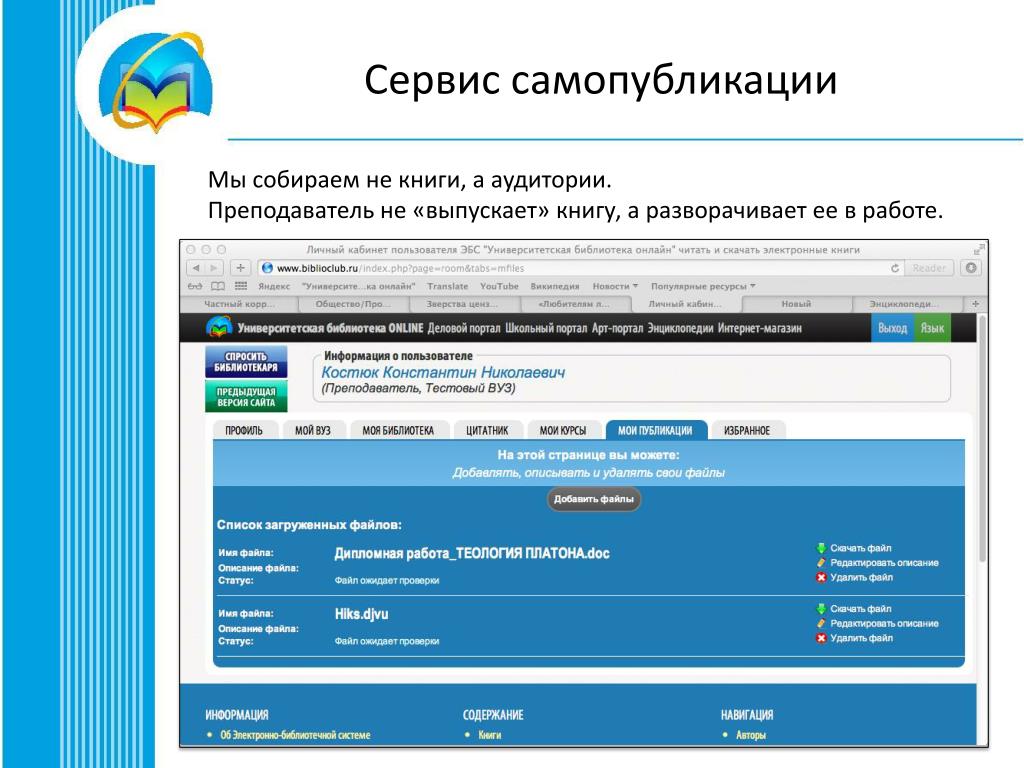Open the Translate bookmark
1024x768 pixels.
pos(447,286)
